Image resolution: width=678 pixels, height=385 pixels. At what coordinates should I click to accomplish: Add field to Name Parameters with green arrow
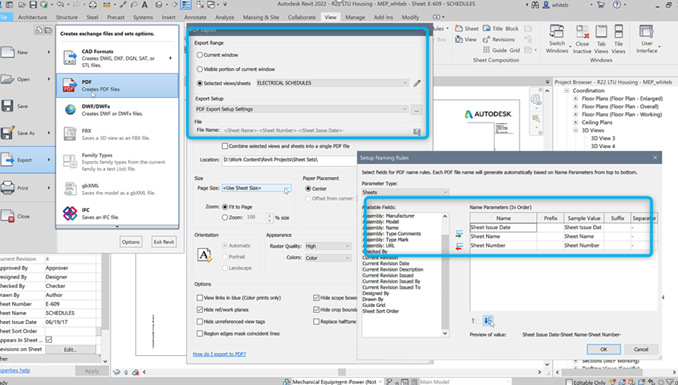[x=459, y=234]
